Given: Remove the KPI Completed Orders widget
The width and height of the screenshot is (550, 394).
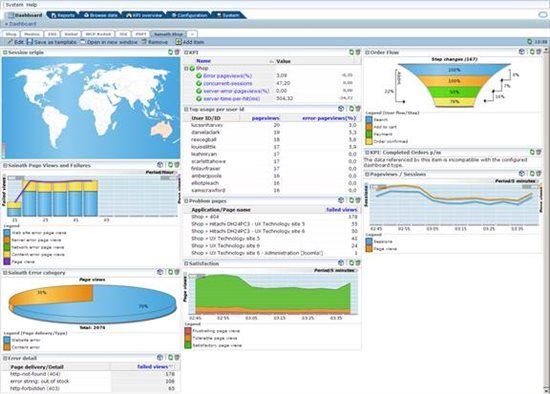Looking at the screenshot, I should pos(538,152).
